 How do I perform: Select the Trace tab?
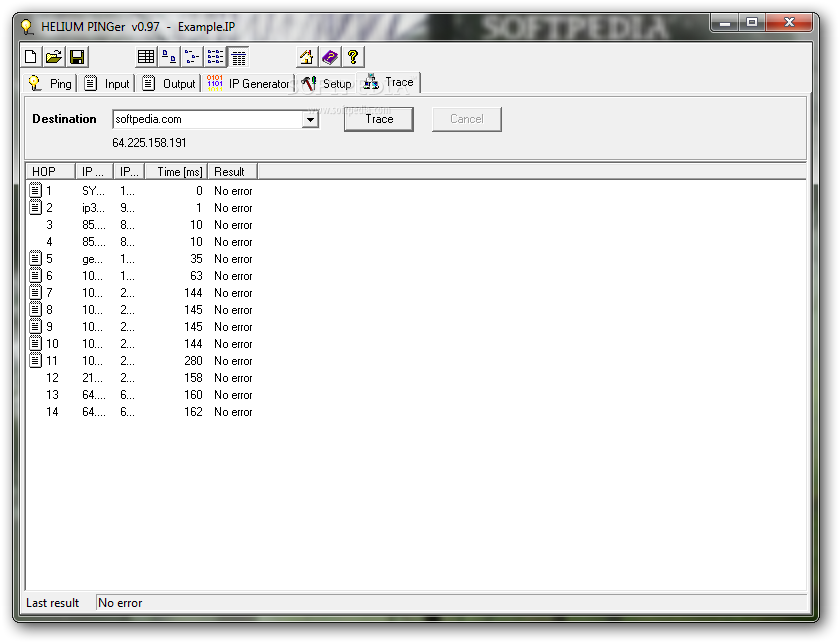(x=388, y=82)
